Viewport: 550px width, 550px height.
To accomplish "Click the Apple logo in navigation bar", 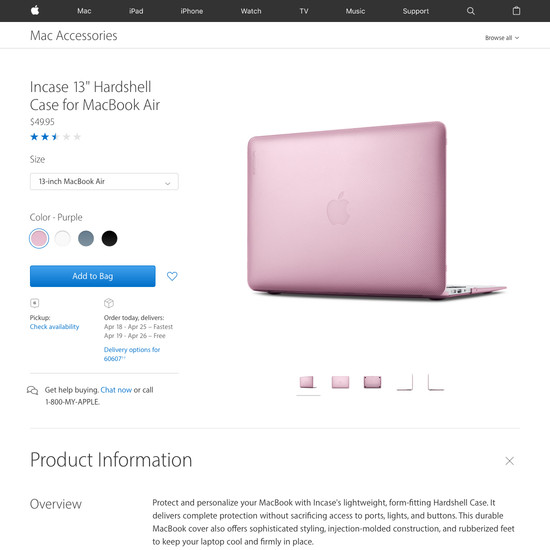I will [35, 11].
